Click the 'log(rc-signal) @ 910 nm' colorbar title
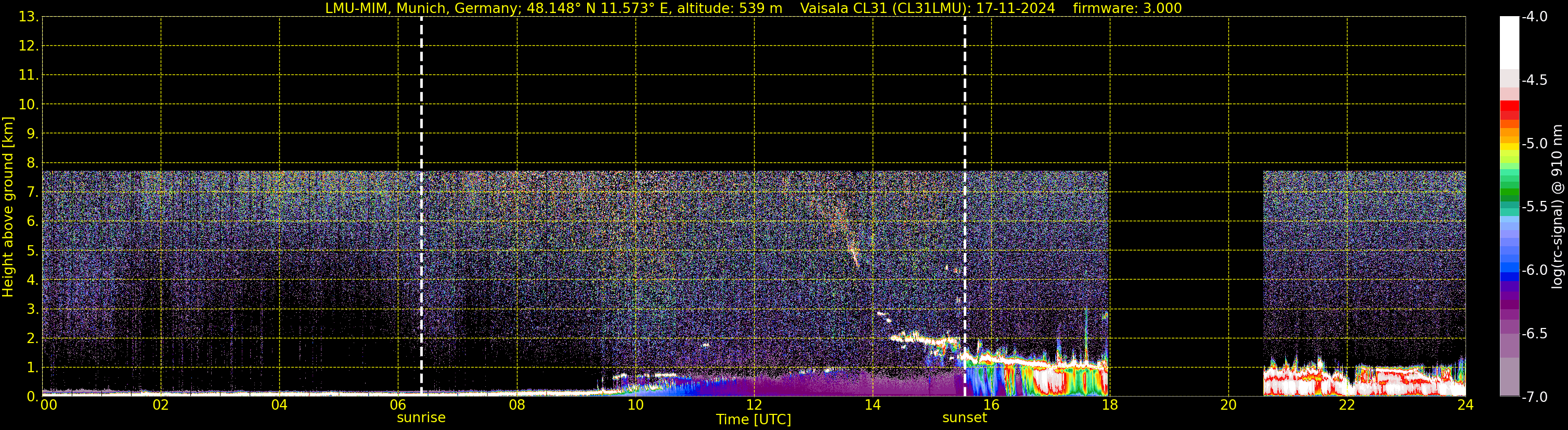 1558,207
